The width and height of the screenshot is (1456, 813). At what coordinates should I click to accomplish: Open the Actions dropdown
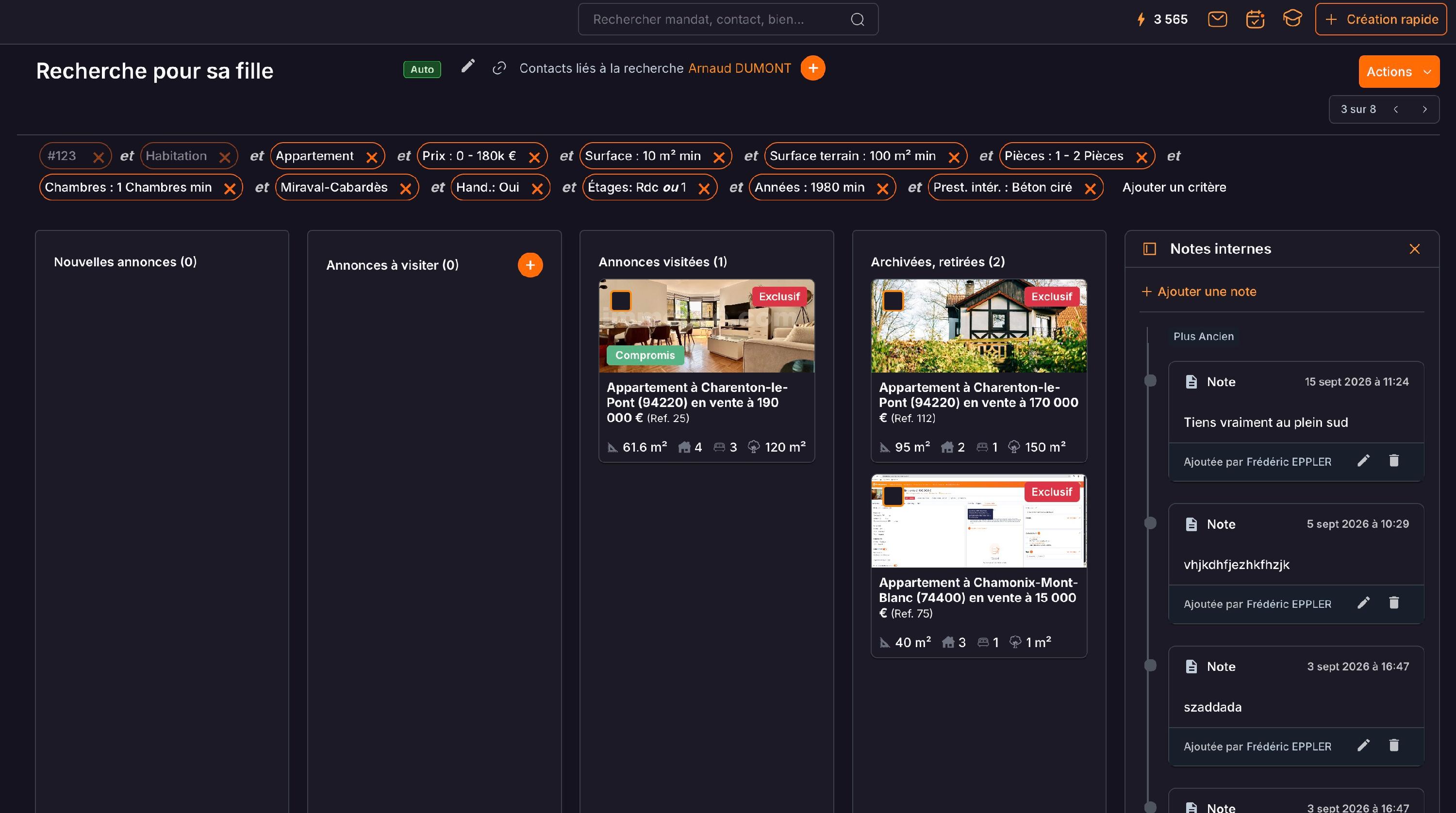coord(1399,72)
